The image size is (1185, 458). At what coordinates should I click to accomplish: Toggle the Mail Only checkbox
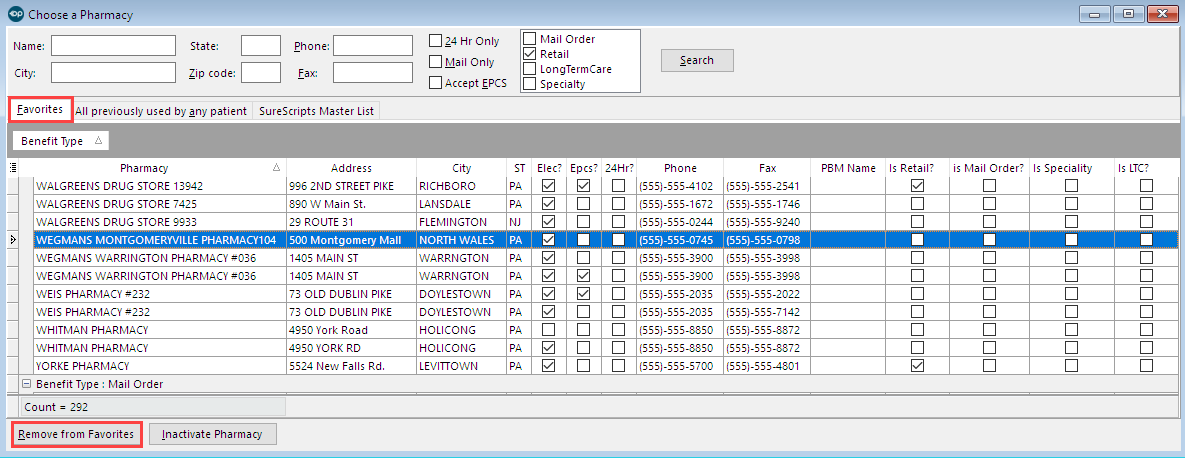(435, 62)
